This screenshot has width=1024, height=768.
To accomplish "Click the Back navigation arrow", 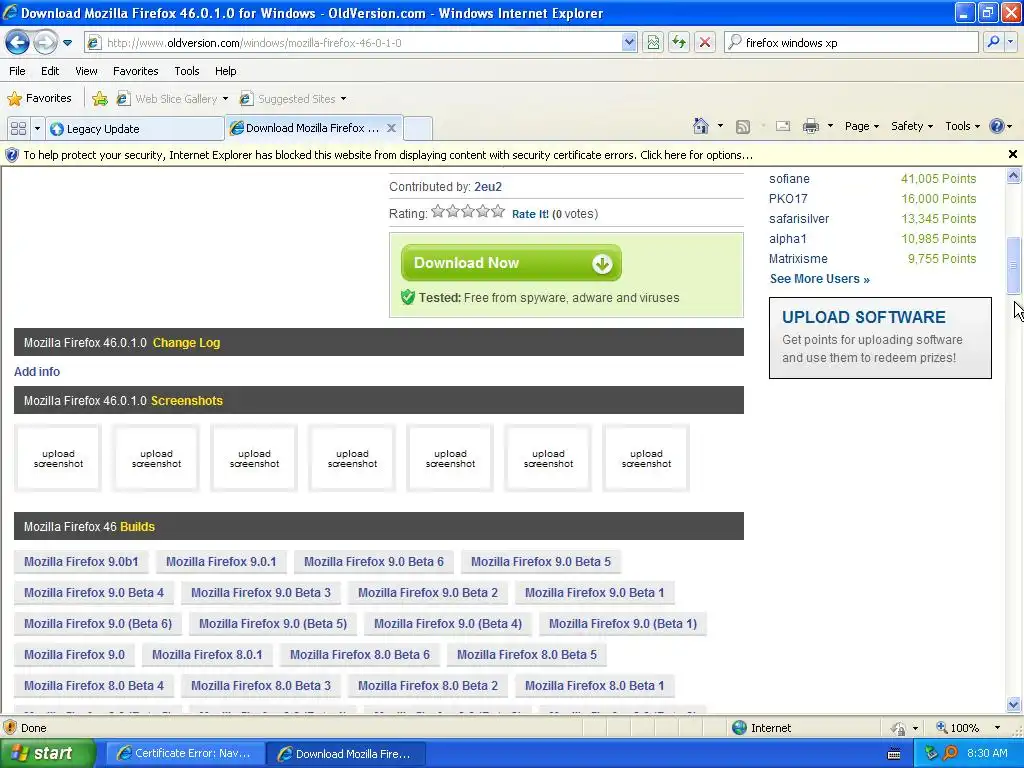I will pyautogui.click(x=18, y=43).
